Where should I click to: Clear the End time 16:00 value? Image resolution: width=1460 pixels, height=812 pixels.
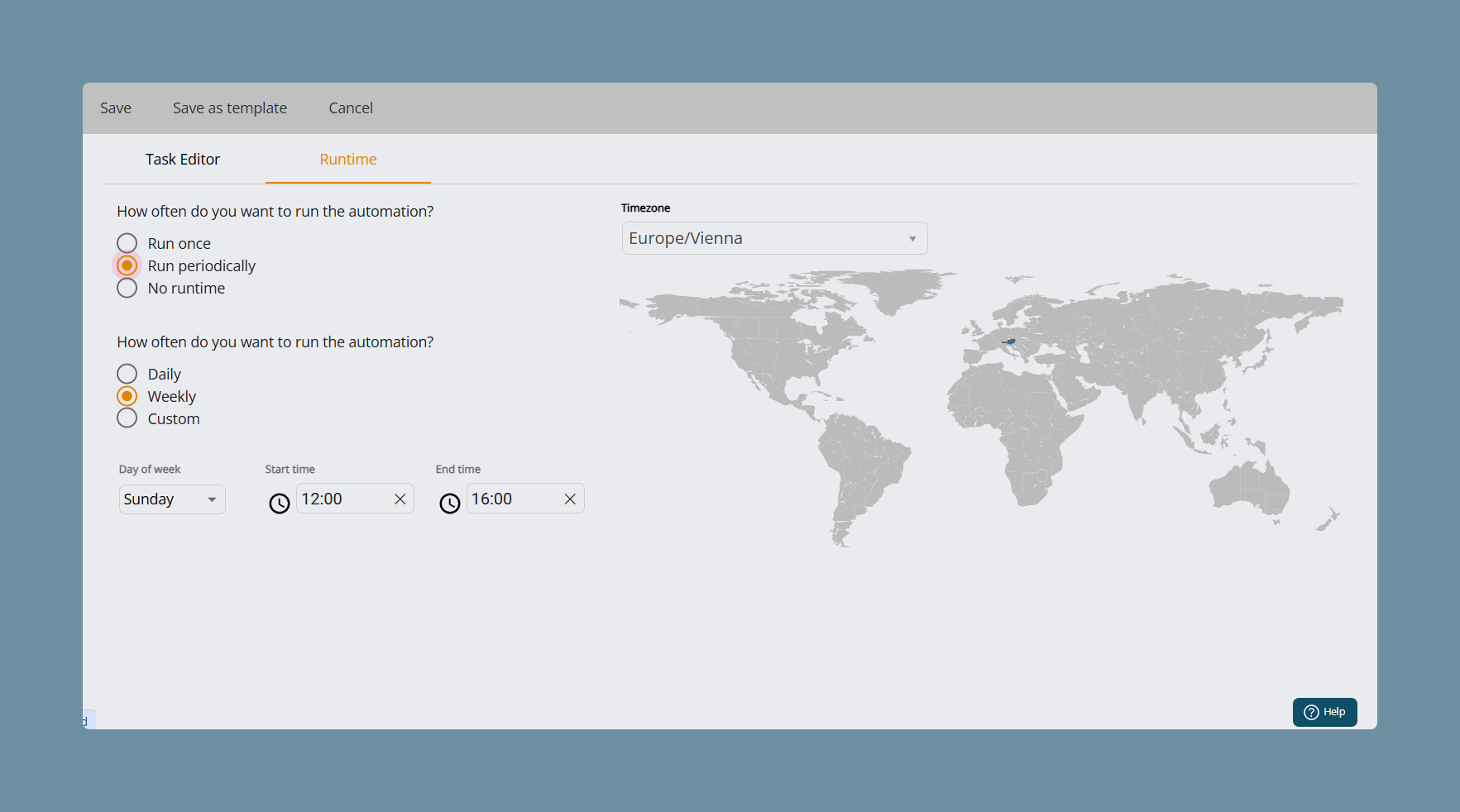[x=570, y=499]
